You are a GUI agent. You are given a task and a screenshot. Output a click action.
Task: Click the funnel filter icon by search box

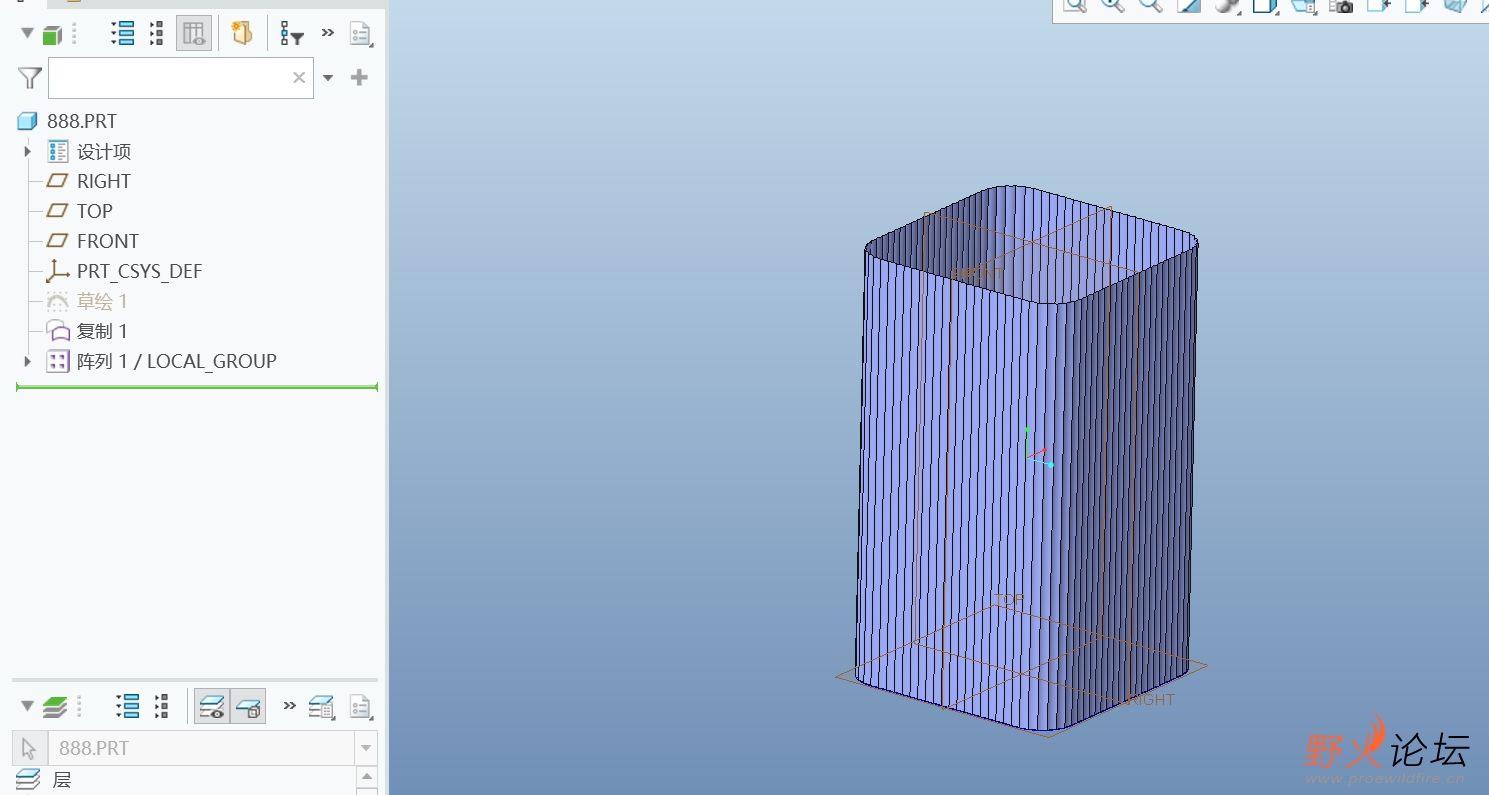coord(30,77)
